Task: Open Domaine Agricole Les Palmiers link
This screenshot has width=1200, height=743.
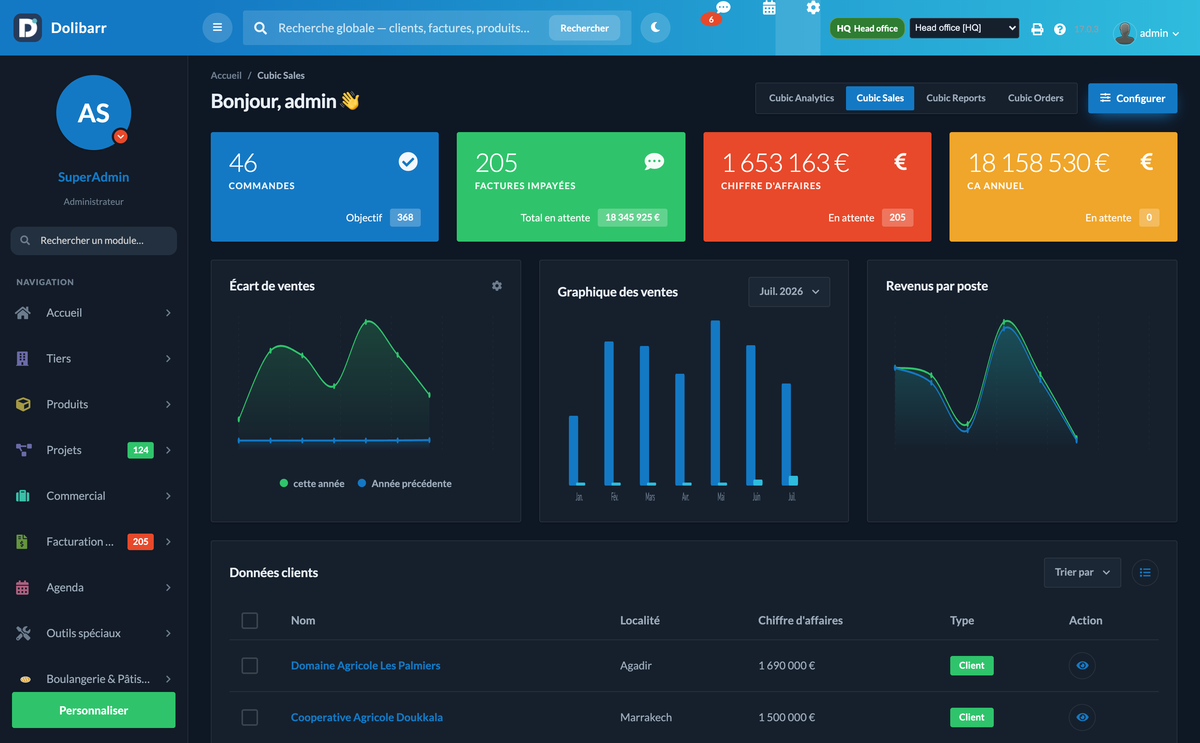Action: pos(365,666)
